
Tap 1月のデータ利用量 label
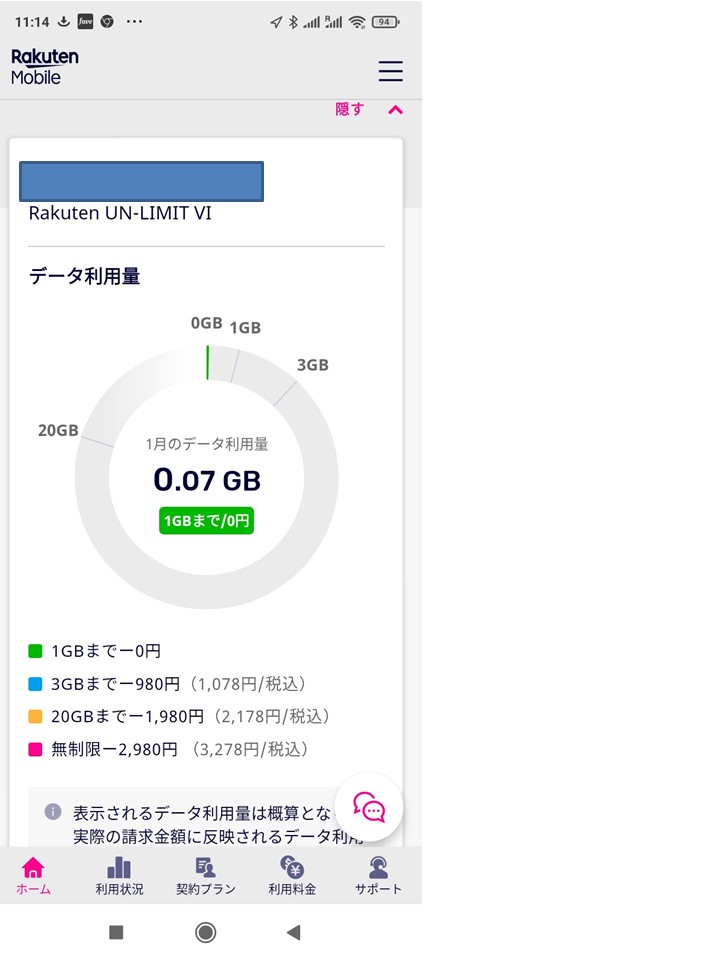[207, 444]
